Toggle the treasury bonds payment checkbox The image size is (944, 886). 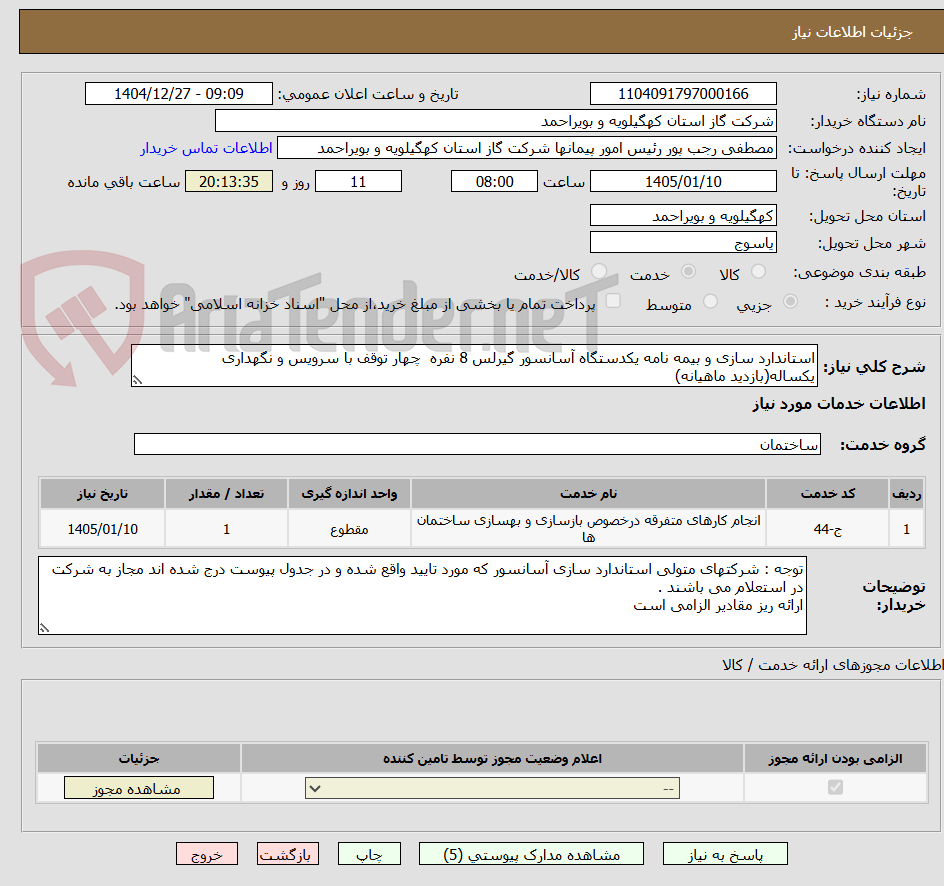(x=613, y=300)
